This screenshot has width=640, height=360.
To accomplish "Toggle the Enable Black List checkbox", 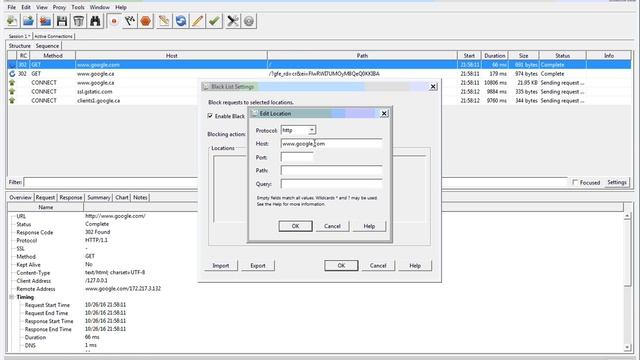I will [210, 116].
